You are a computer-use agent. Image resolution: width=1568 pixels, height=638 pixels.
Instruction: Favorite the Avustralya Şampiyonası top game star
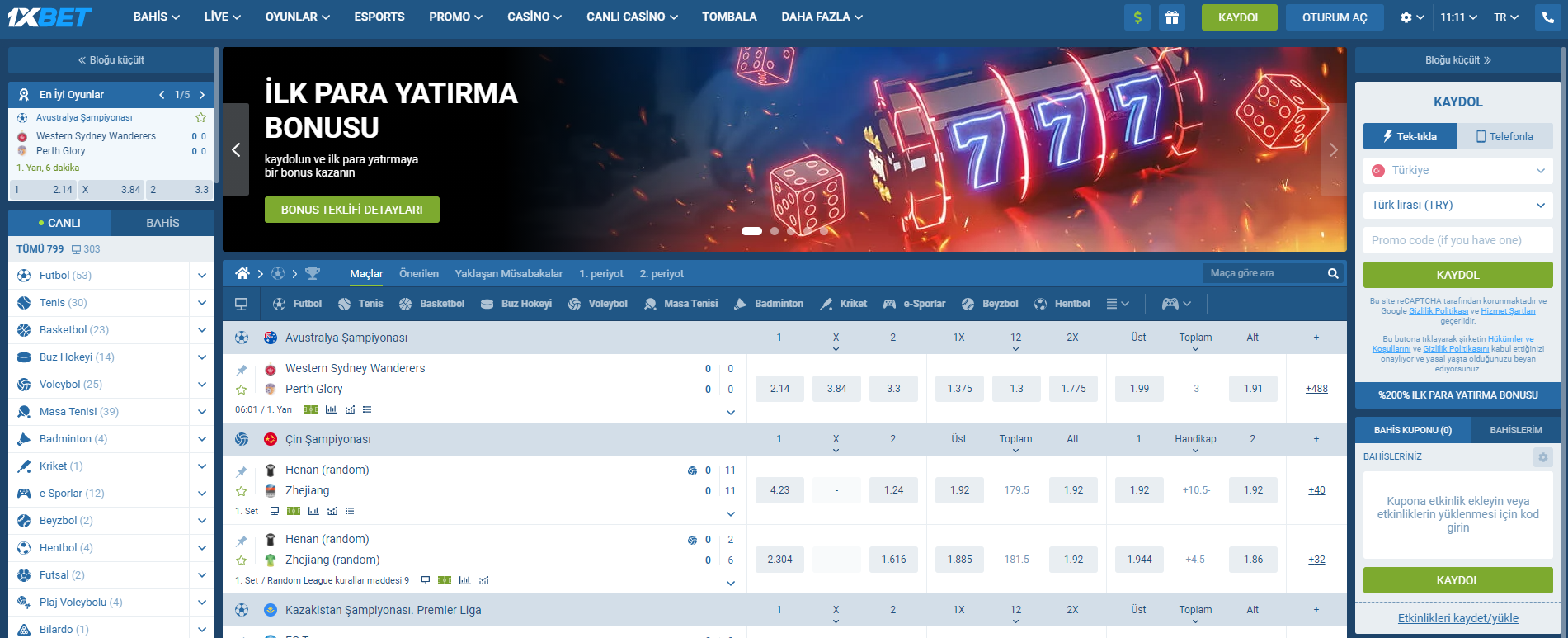[x=200, y=117]
